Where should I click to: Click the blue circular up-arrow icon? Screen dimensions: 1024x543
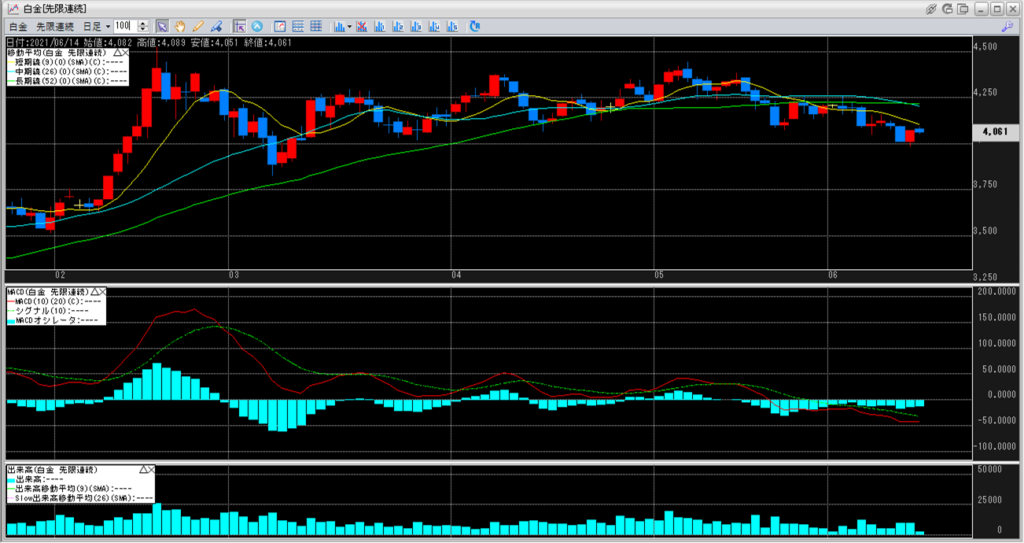point(257,25)
